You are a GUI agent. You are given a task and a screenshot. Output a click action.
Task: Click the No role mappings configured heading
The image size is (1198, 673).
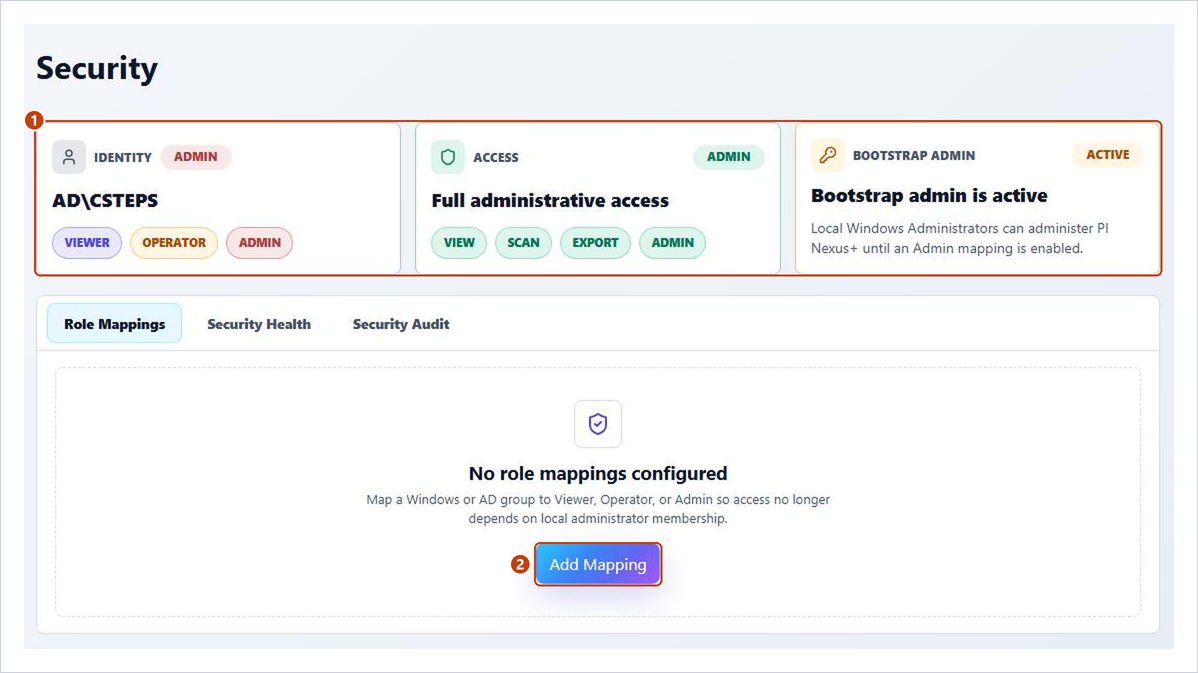click(x=598, y=474)
